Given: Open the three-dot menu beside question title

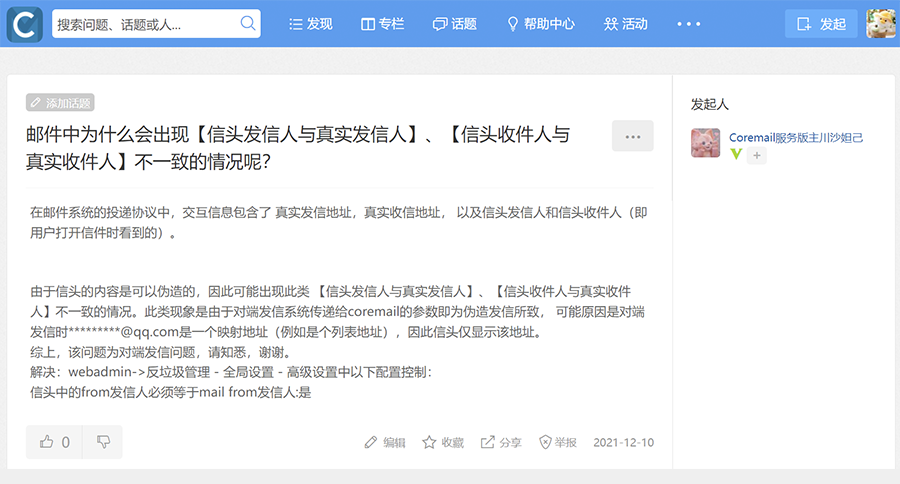Looking at the screenshot, I should coord(632,136).
